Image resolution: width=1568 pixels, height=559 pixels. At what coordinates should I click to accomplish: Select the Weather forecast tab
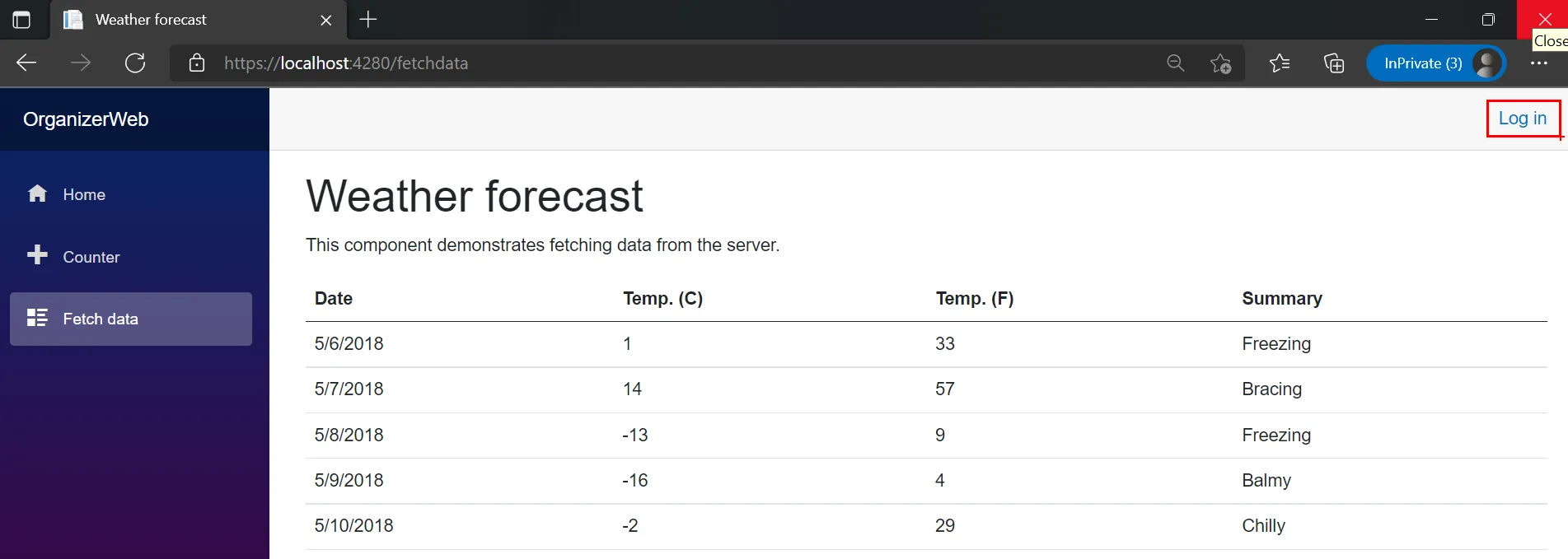point(165,20)
